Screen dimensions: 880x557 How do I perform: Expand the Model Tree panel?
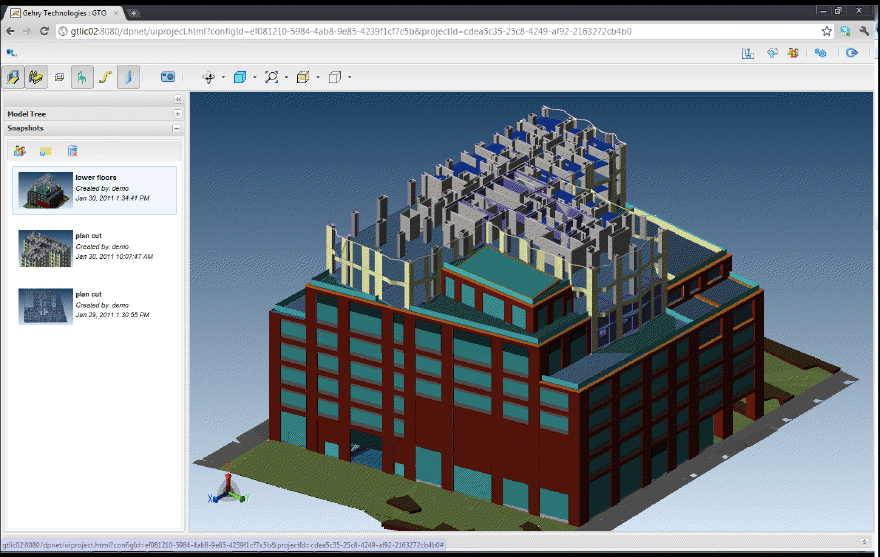(x=177, y=114)
